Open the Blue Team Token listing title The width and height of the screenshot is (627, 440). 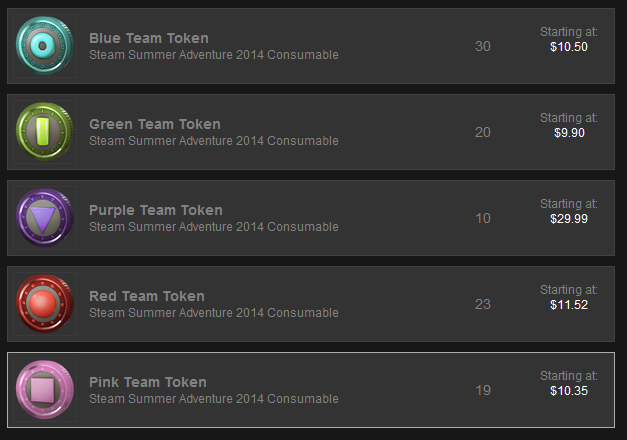click(149, 38)
